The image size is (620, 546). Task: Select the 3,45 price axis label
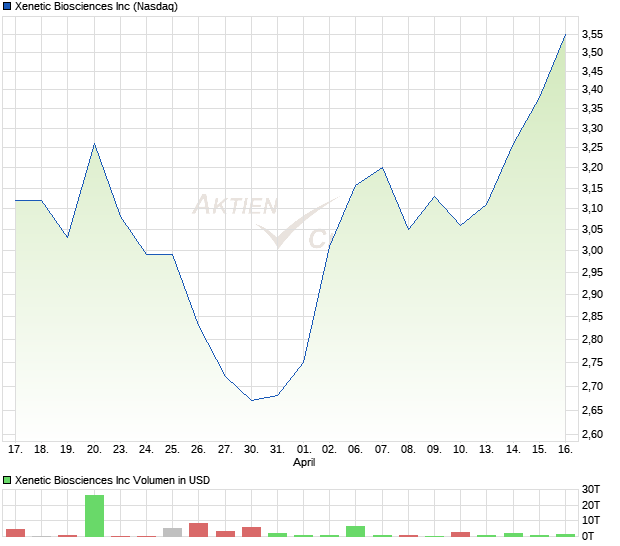pos(592,71)
